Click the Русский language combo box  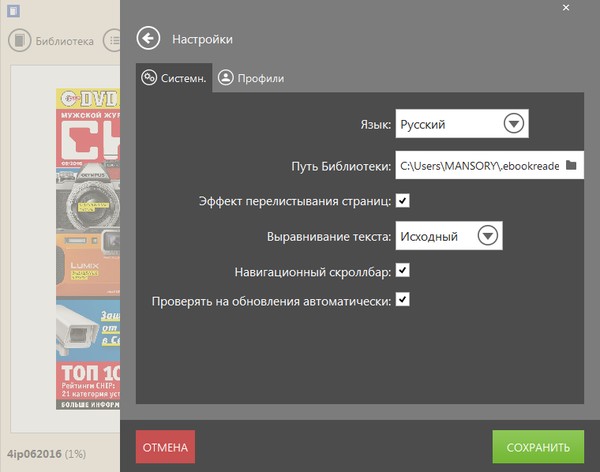coord(446,124)
